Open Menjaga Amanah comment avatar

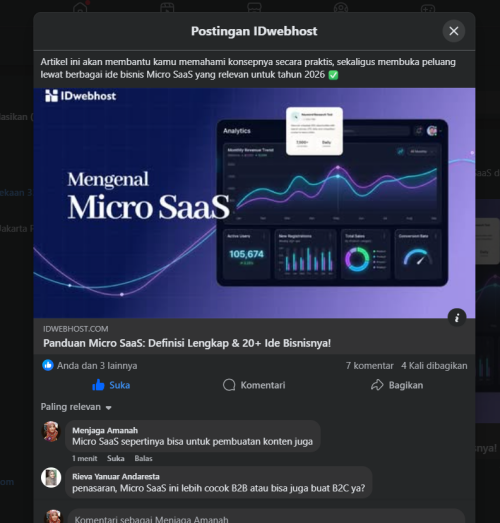pyautogui.click(x=51, y=431)
